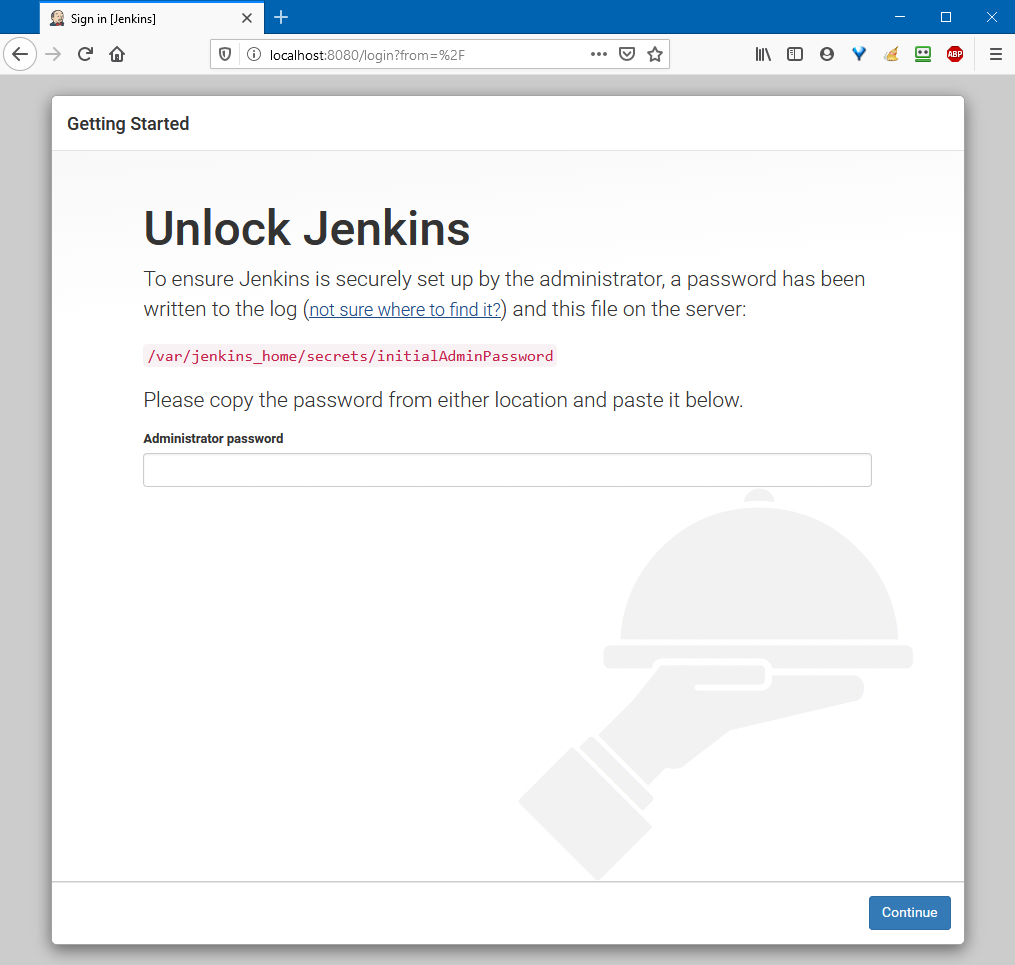Open the 'not sure where to find it?' link
Screen dimensions: 1015x965
click(x=405, y=309)
